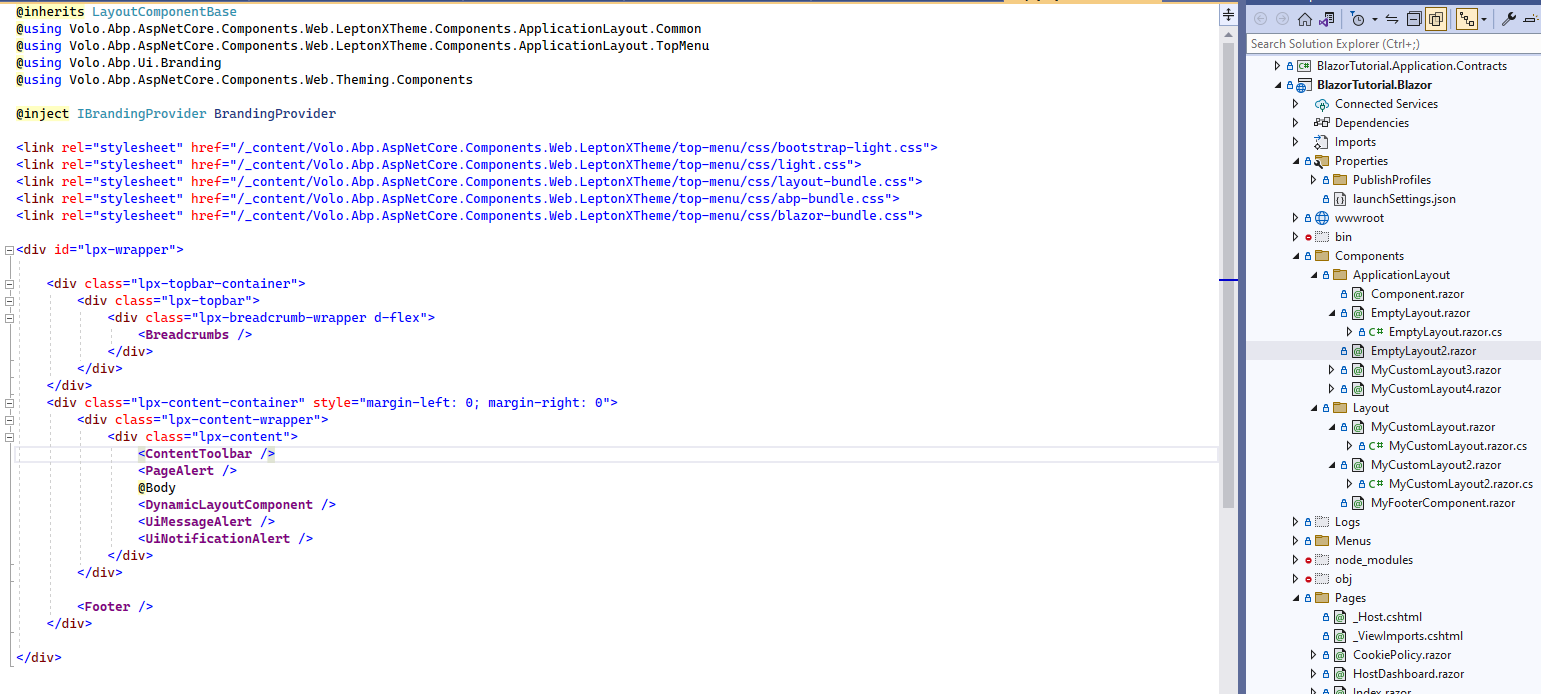Switch between solutions and folder views icon

[x=1327, y=19]
